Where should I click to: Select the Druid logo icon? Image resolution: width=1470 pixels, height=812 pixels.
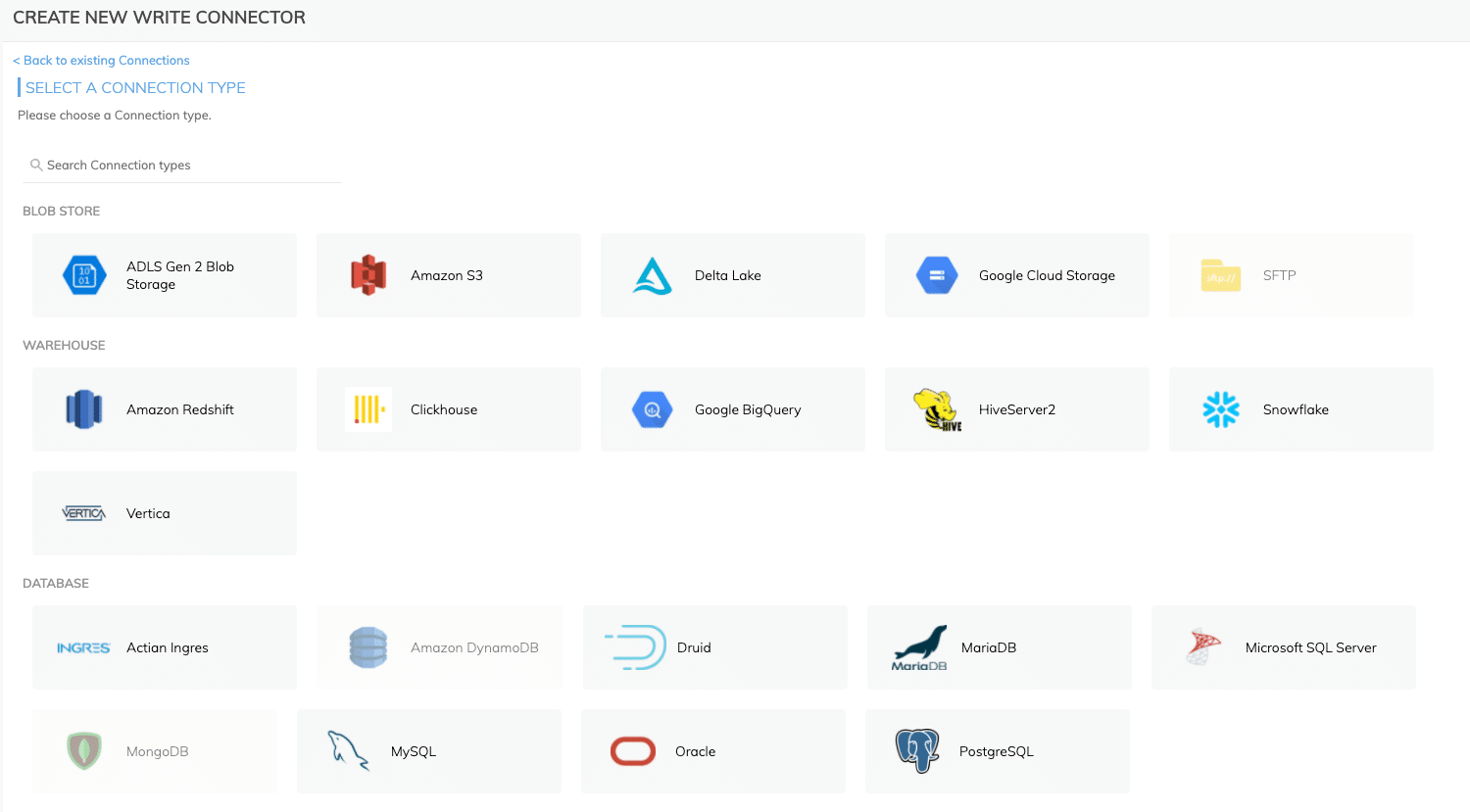(x=635, y=647)
